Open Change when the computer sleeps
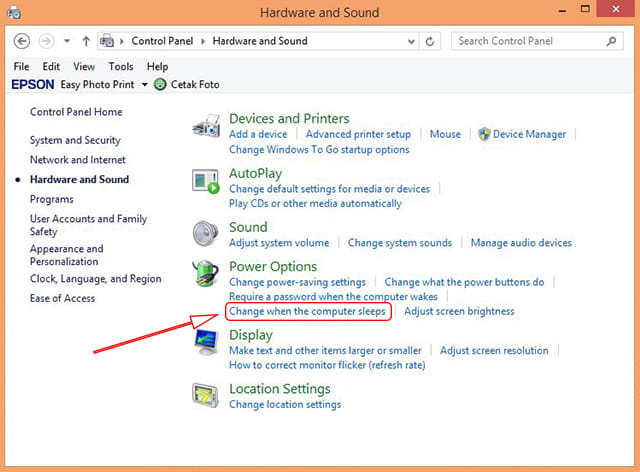This screenshot has width=640, height=472. click(x=307, y=311)
